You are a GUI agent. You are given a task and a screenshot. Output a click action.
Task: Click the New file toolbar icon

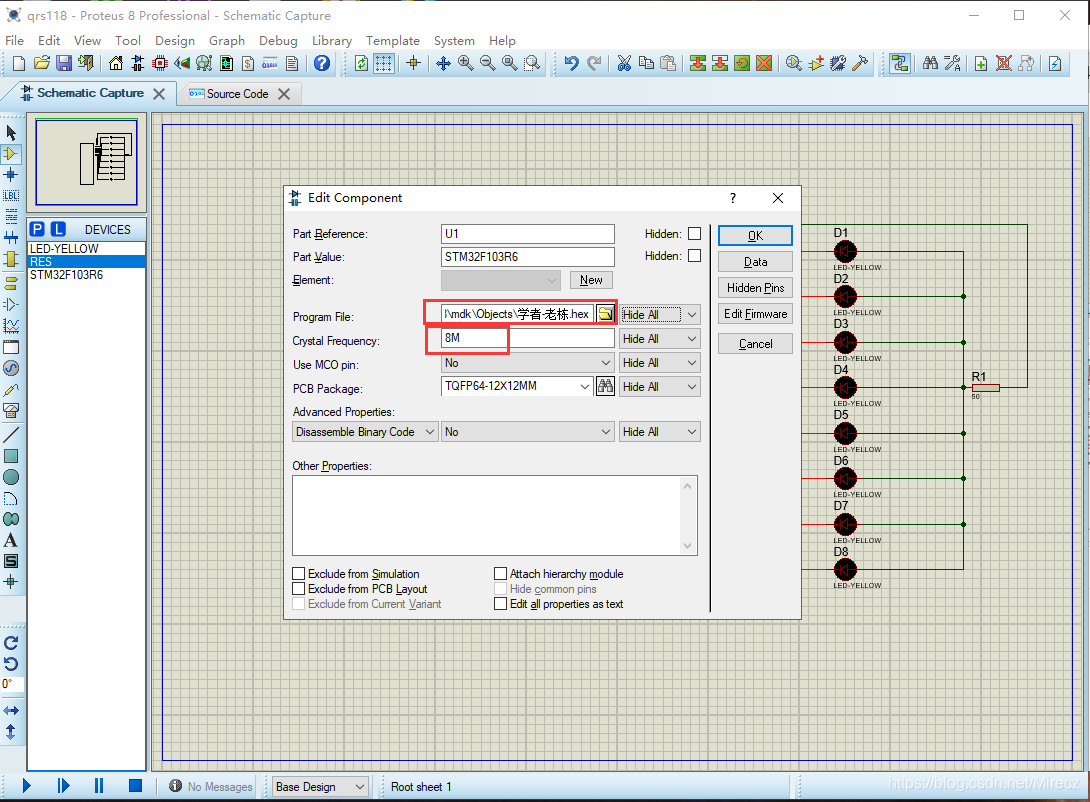(19, 63)
